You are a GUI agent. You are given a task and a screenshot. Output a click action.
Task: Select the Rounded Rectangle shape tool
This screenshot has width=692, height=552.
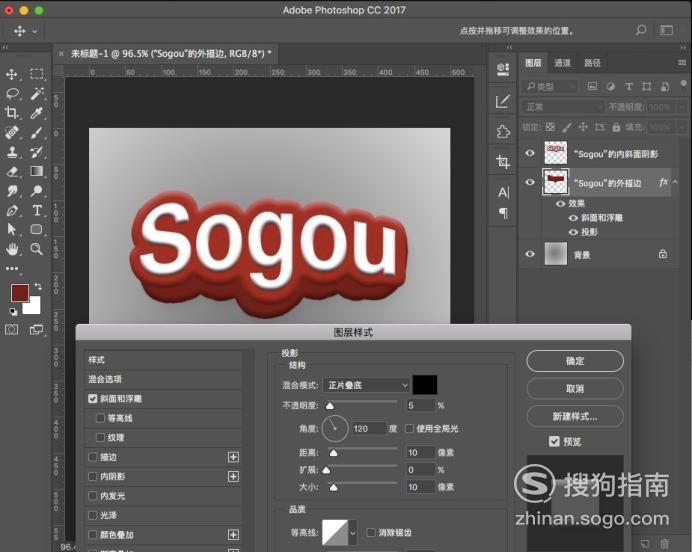(x=37, y=229)
